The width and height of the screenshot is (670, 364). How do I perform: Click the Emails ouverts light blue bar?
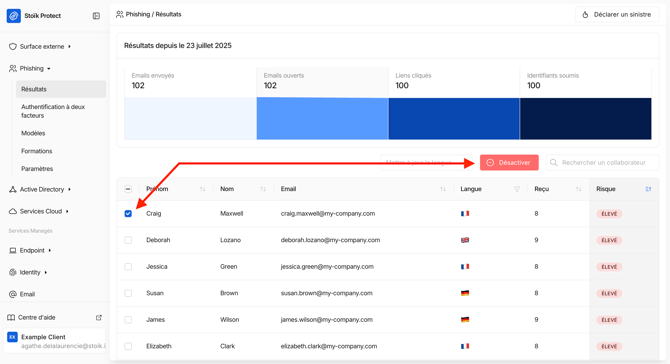click(x=322, y=119)
